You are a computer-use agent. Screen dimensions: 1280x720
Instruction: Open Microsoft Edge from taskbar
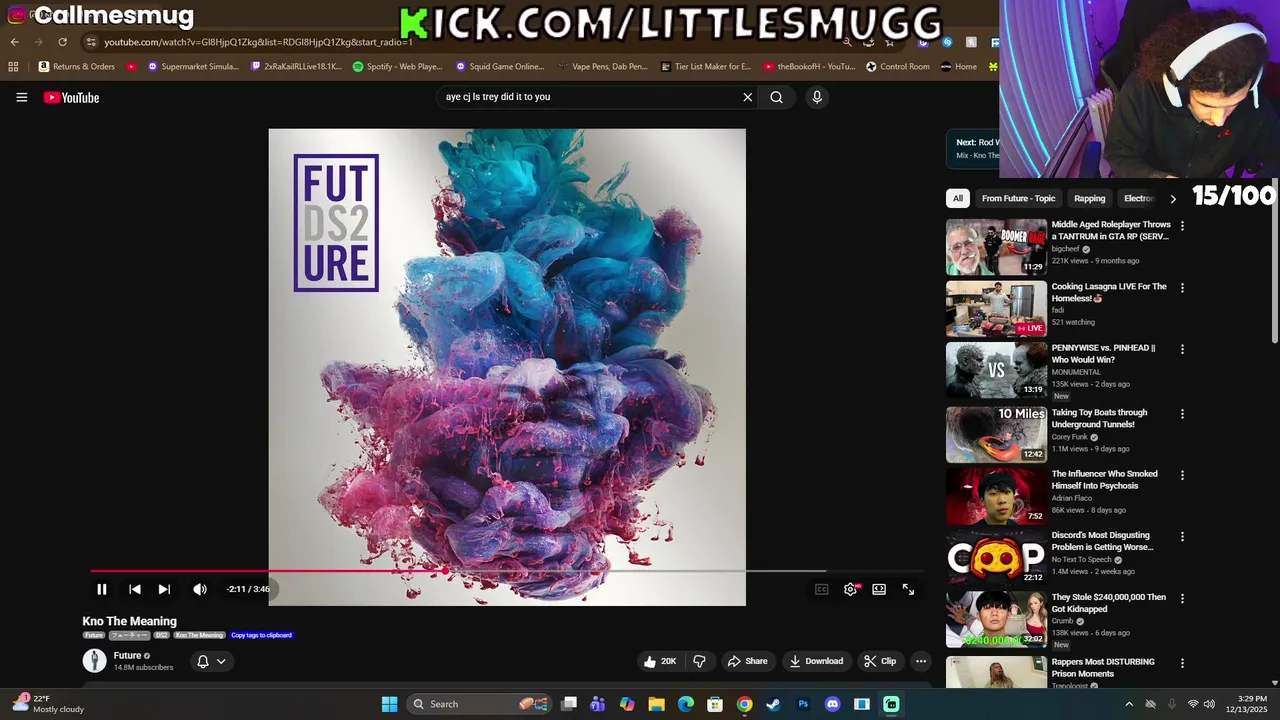pos(686,704)
